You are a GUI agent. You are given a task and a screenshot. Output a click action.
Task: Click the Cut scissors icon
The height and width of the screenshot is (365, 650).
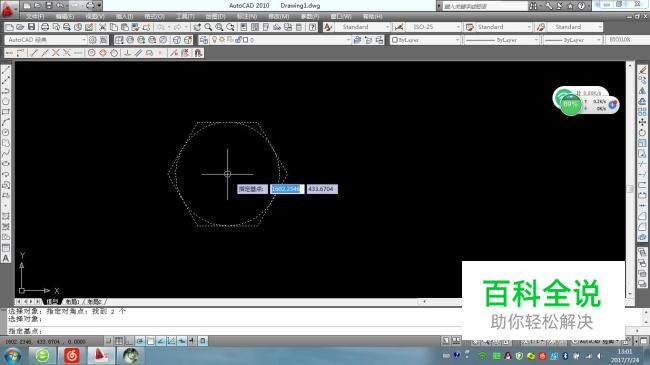pyautogui.click(x=102, y=27)
